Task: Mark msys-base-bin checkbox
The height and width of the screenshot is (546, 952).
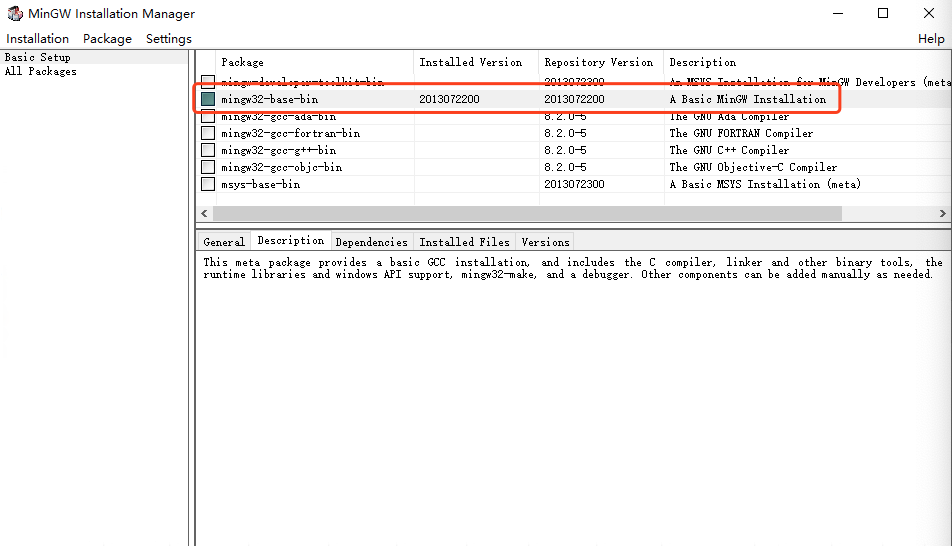Action: point(208,184)
